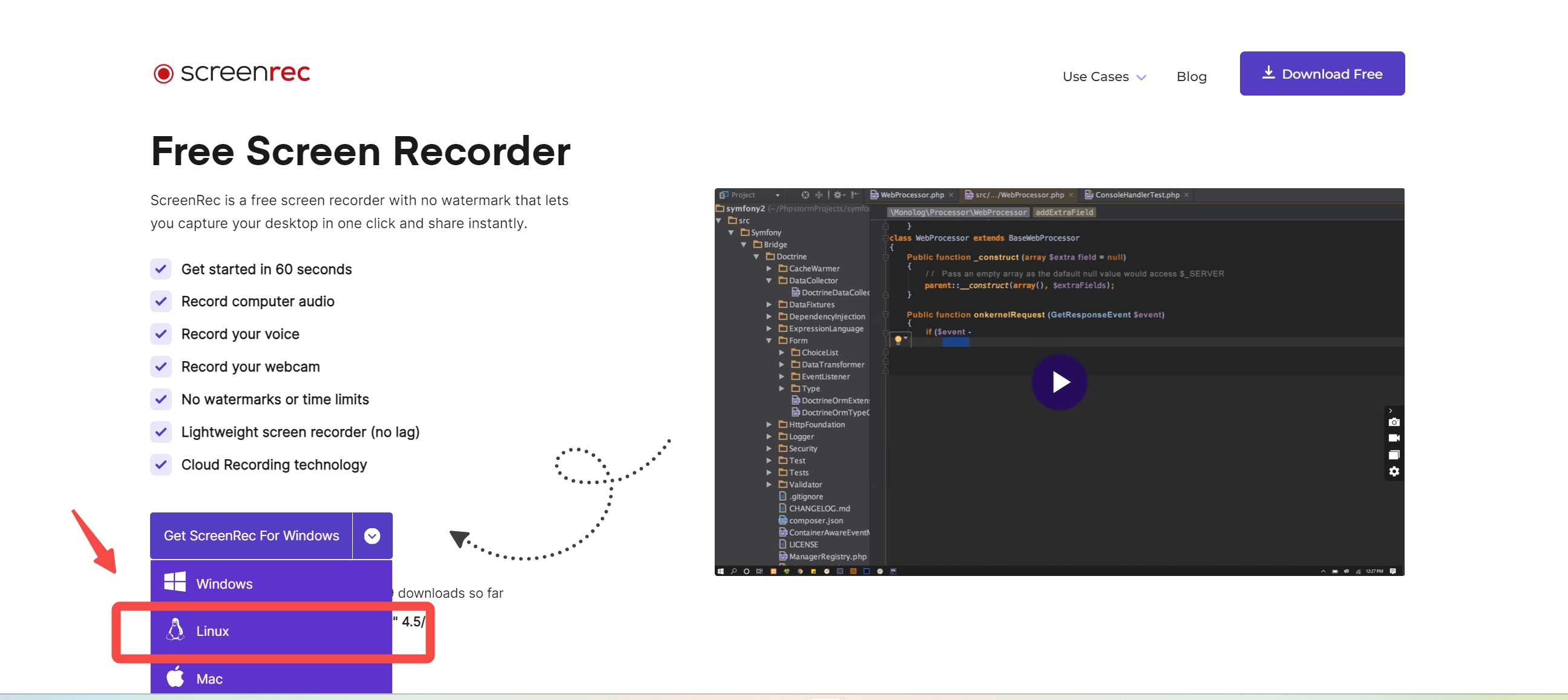The height and width of the screenshot is (700, 1568).
Task: Select Linux from the download list
Action: 271,631
